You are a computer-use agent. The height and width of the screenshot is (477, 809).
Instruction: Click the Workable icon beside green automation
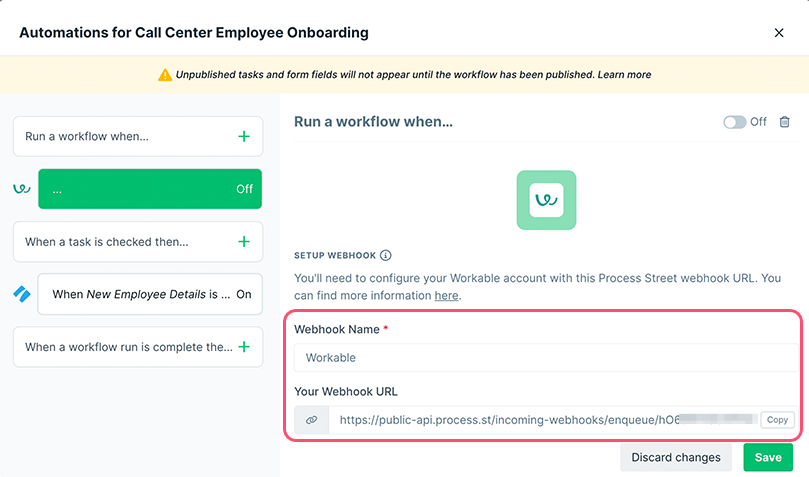pyautogui.click(x=22, y=189)
